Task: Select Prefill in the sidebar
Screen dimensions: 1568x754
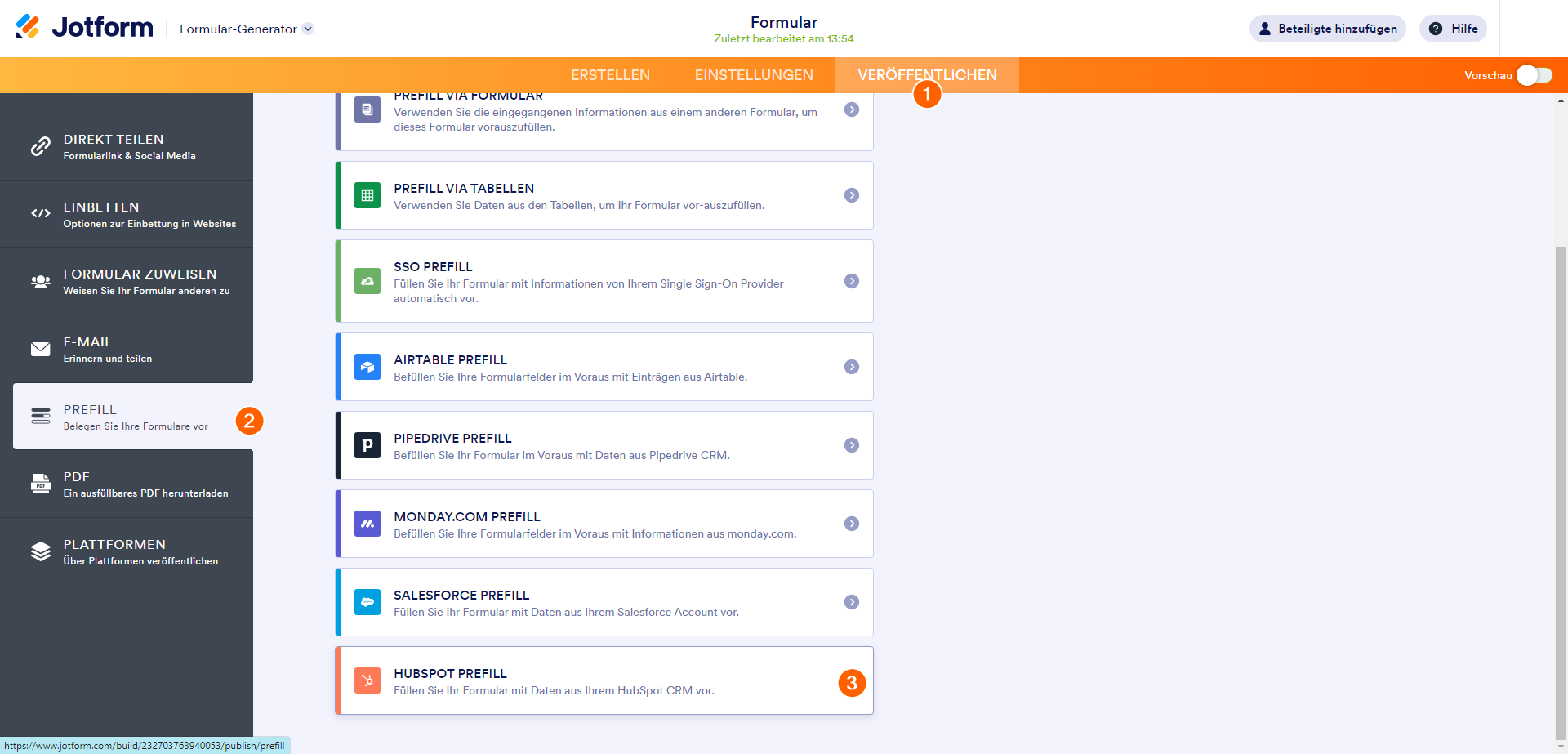Action: coord(133,417)
